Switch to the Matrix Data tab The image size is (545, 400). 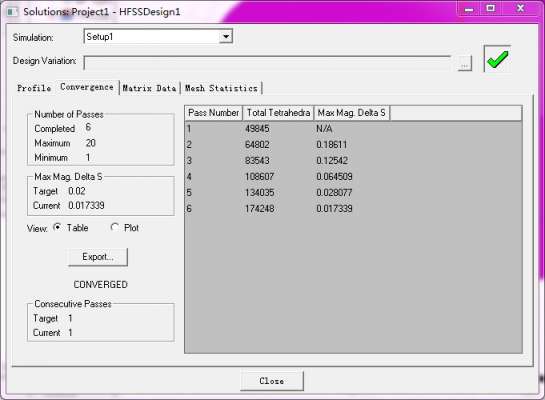pyautogui.click(x=149, y=88)
